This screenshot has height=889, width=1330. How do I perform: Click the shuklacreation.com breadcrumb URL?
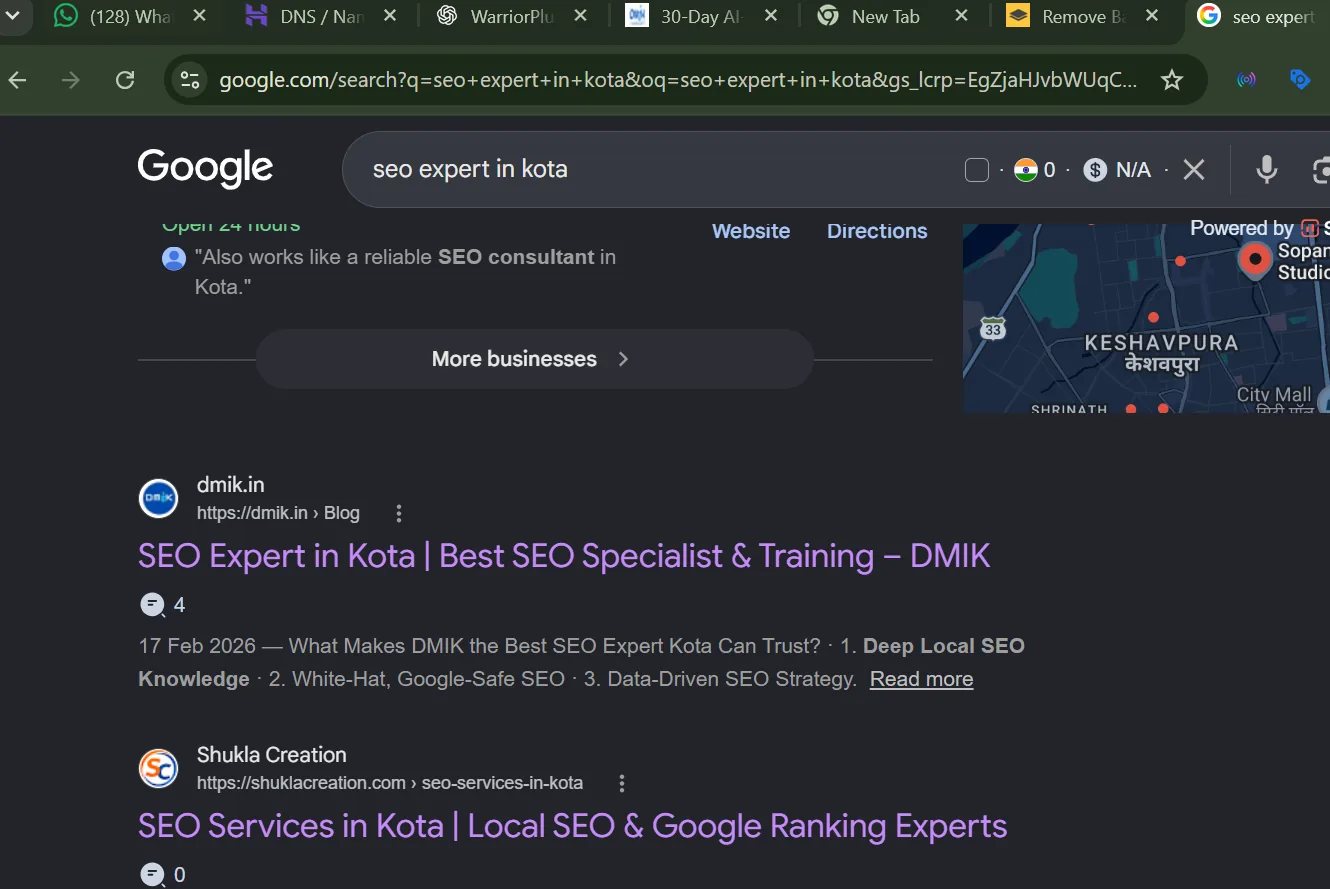(390, 783)
